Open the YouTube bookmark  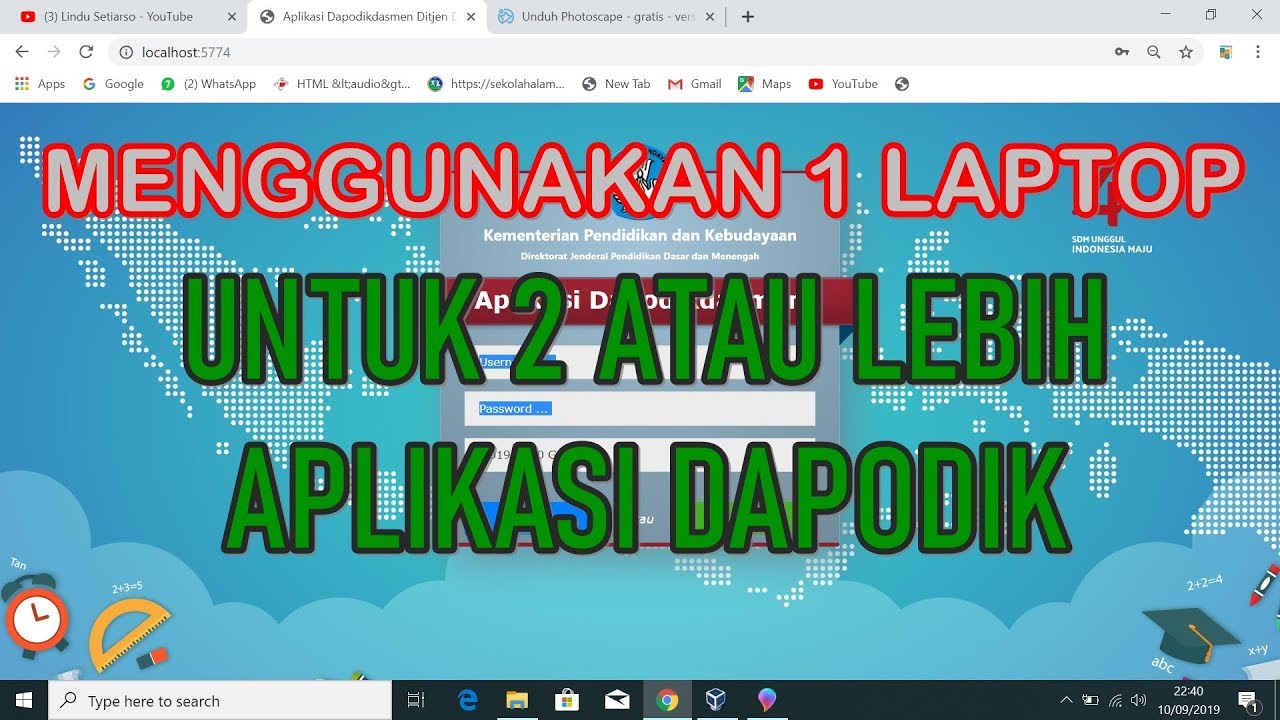843,84
